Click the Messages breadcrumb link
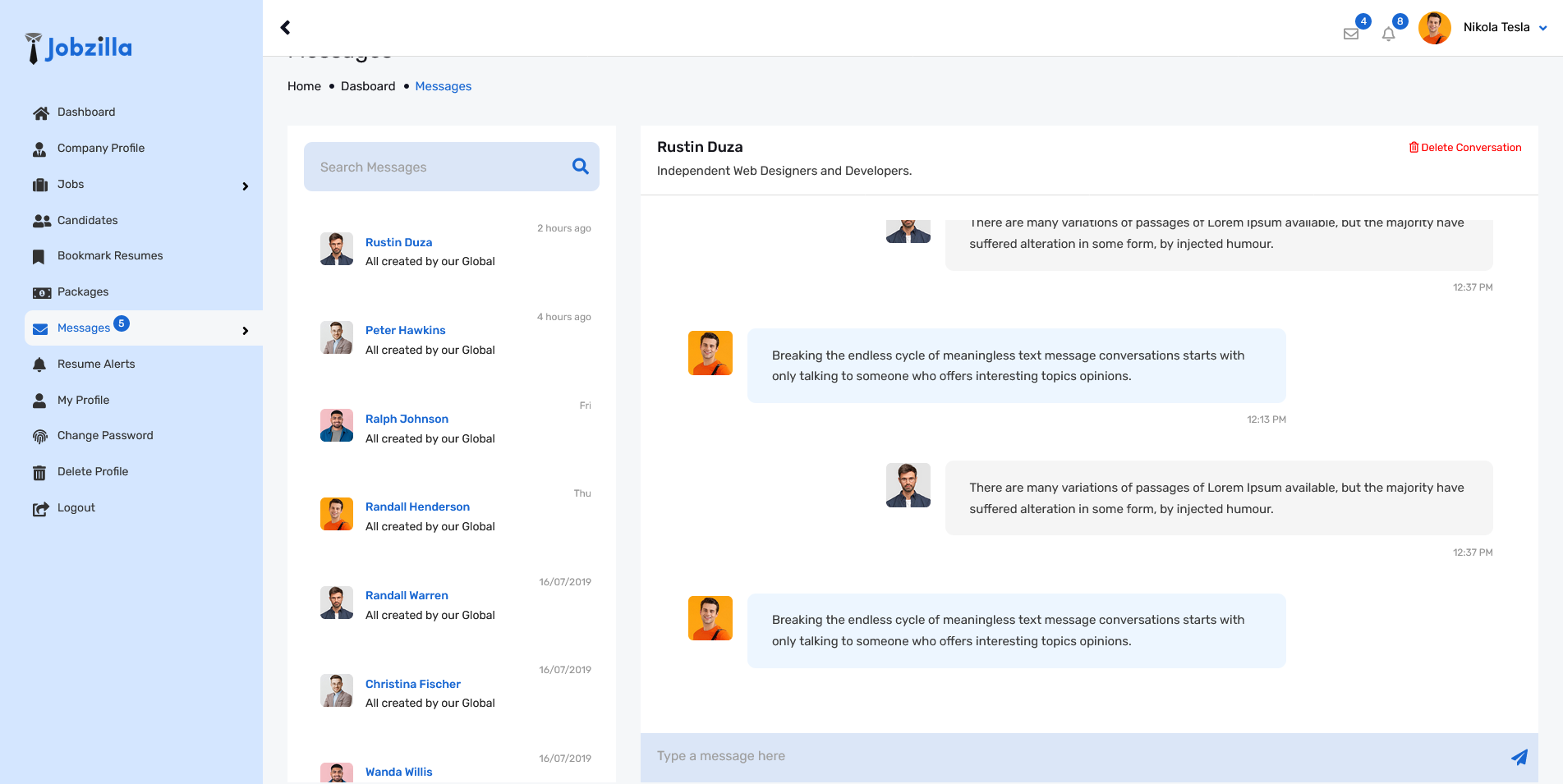Viewport: 1563px width, 784px height. click(x=444, y=86)
